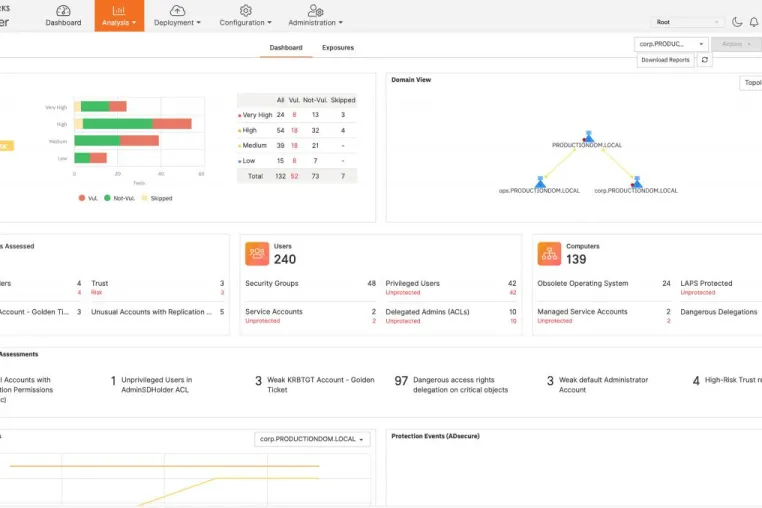Image resolution: width=762 pixels, height=508 pixels.
Task: Click the Users count 240
Action: click(285, 260)
